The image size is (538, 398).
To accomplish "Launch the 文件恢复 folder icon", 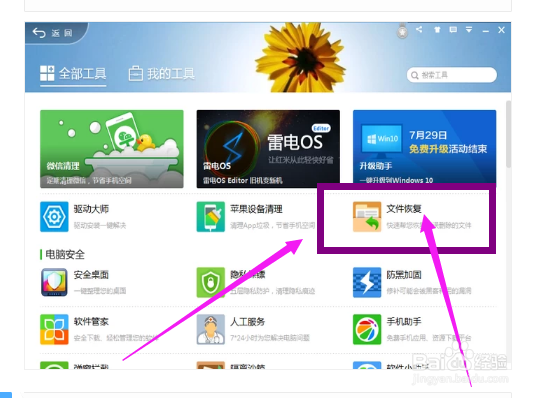I will (x=367, y=217).
